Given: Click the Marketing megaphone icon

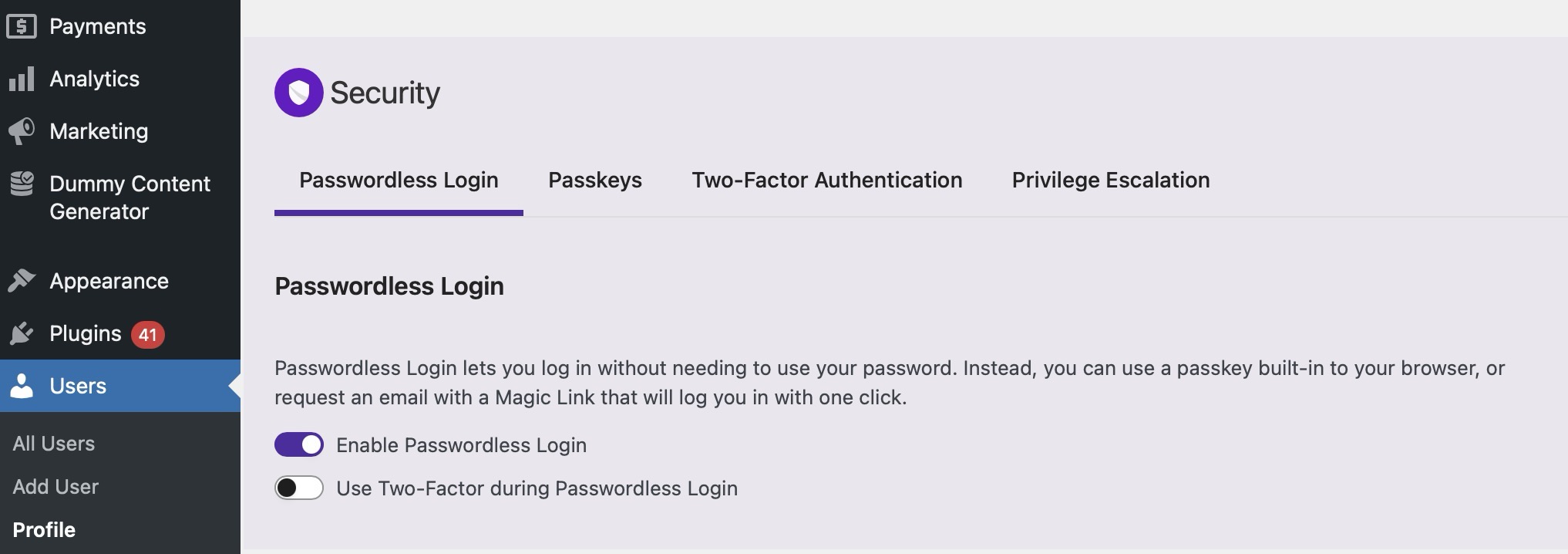Looking at the screenshot, I should (x=22, y=131).
